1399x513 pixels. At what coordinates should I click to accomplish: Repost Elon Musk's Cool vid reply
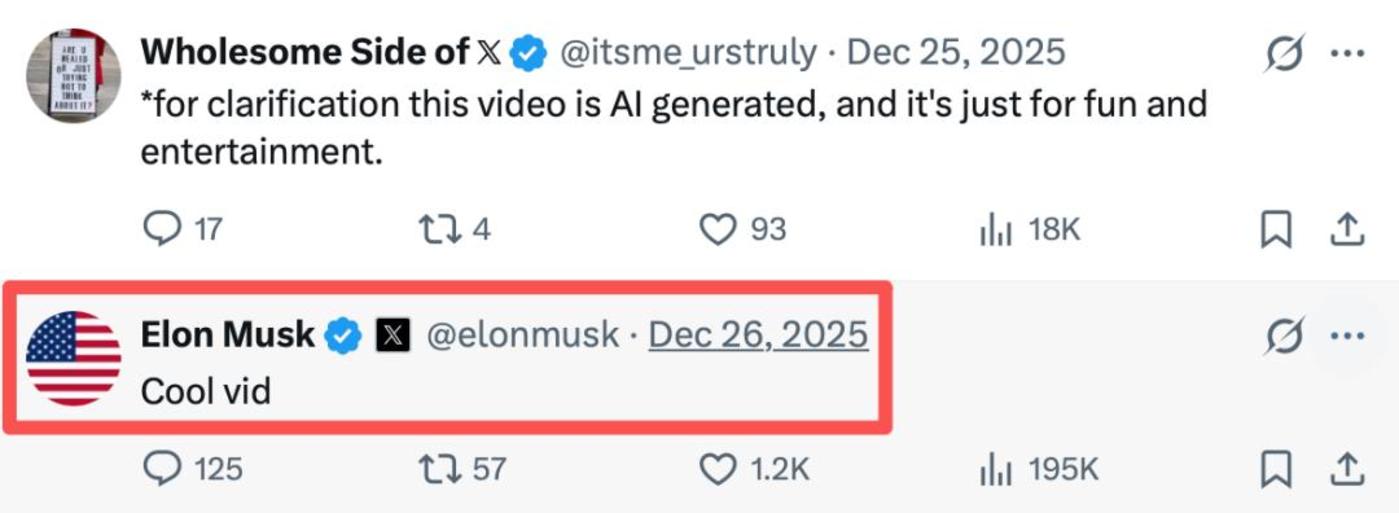pos(440,468)
